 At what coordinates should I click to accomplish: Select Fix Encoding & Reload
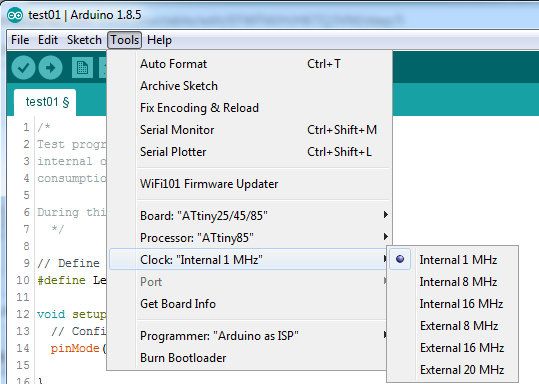249,108
